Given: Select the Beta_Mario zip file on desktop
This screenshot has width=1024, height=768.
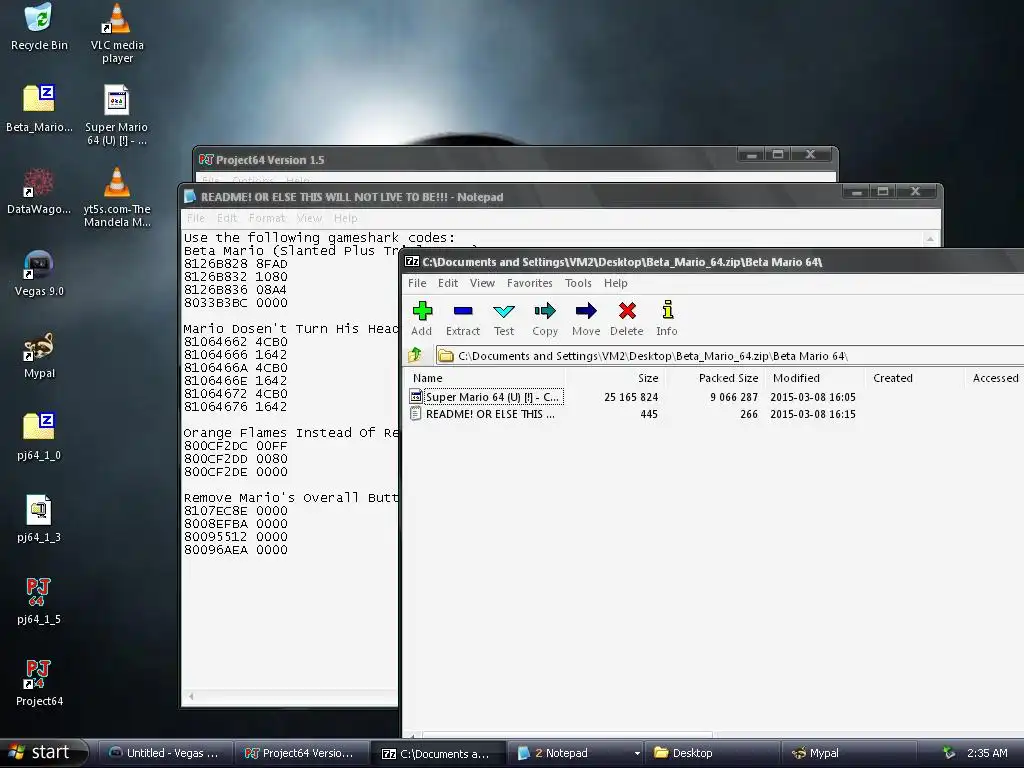Looking at the screenshot, I should 39,108.
